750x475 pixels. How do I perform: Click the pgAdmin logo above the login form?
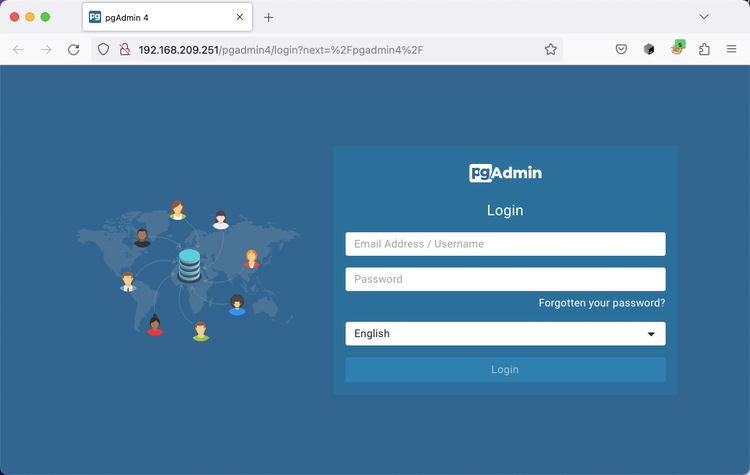(505, 173)
